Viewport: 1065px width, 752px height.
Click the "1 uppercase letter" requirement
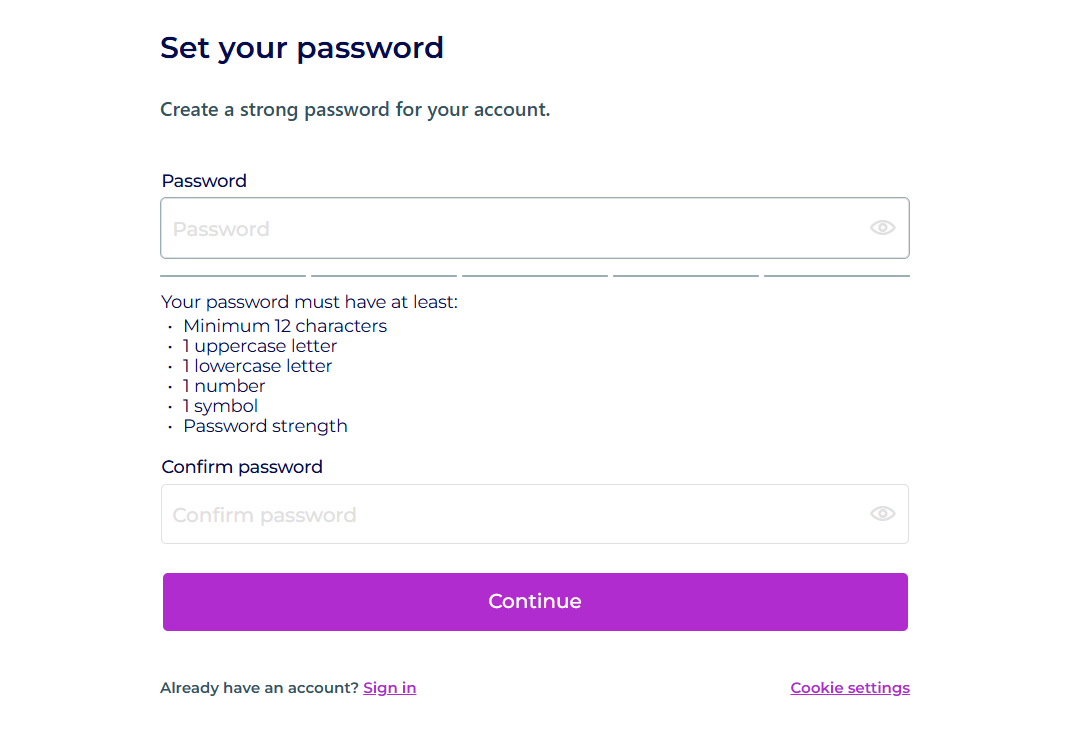(260, 346)
